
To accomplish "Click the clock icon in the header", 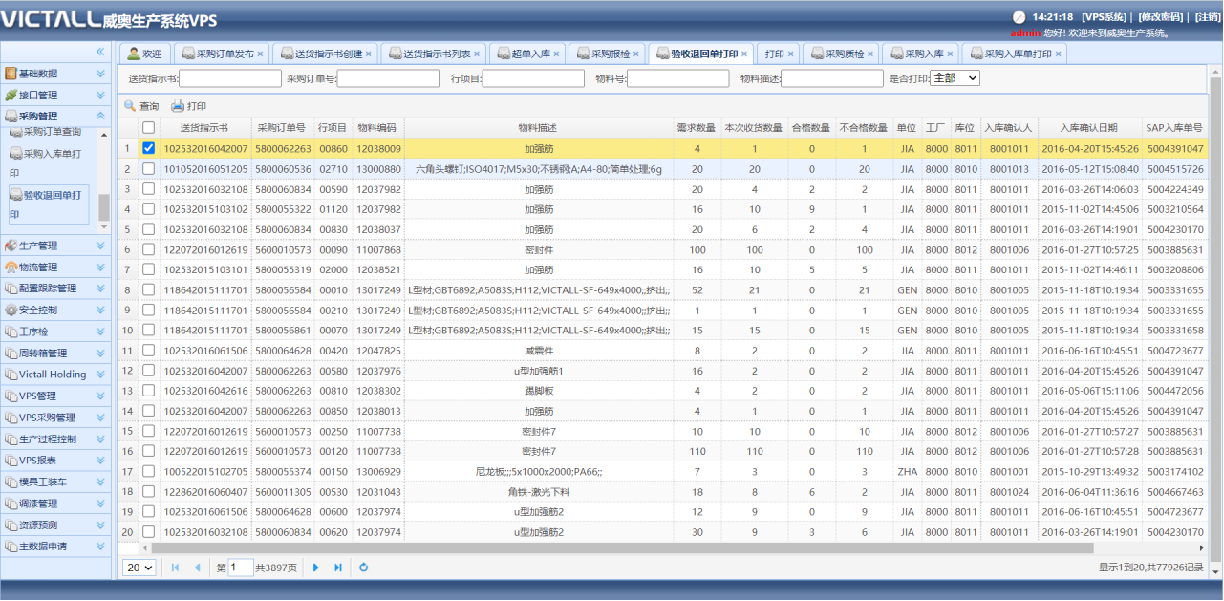I will (x=1019, y=17).
